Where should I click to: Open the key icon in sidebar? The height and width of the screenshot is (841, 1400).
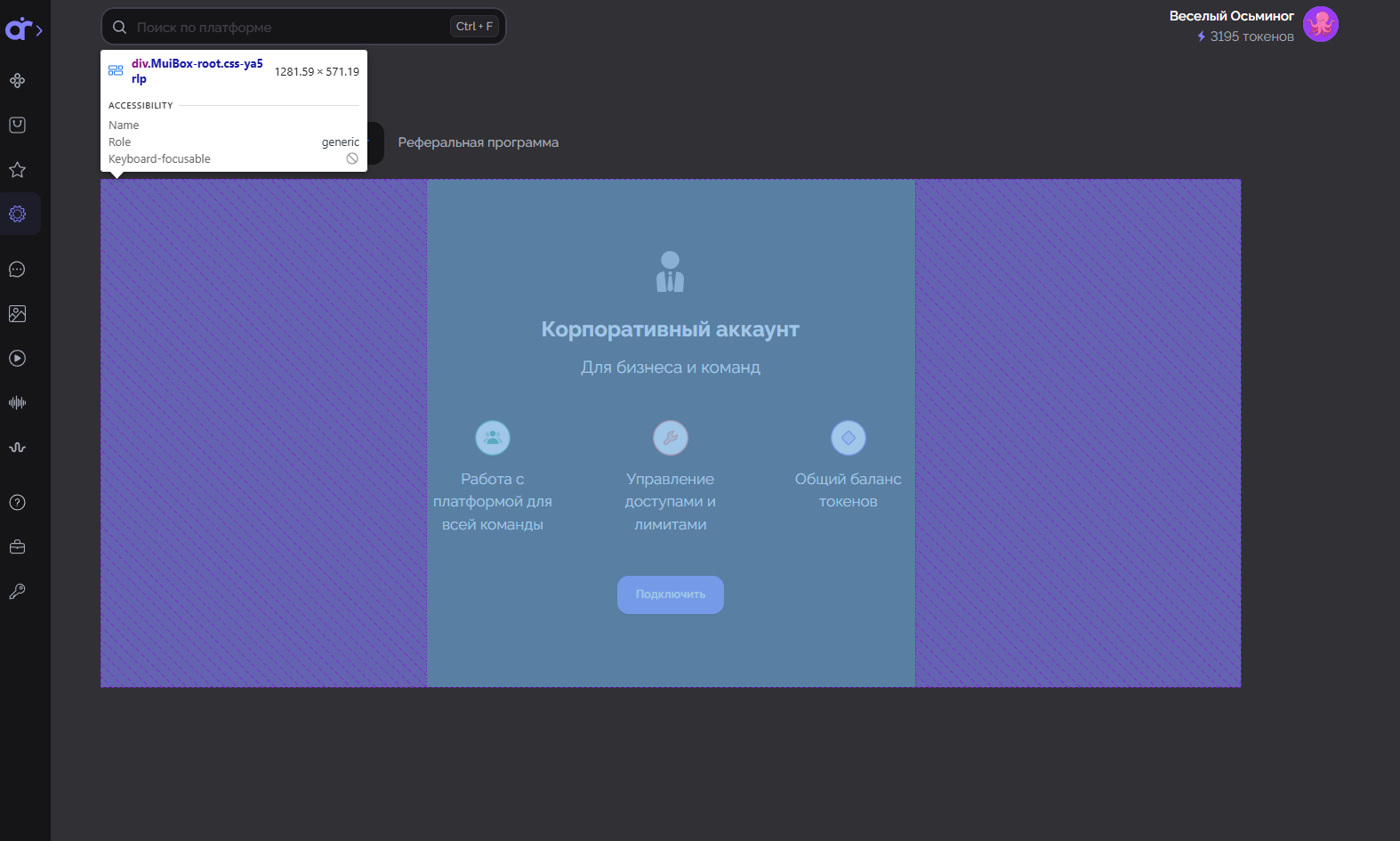17,592
